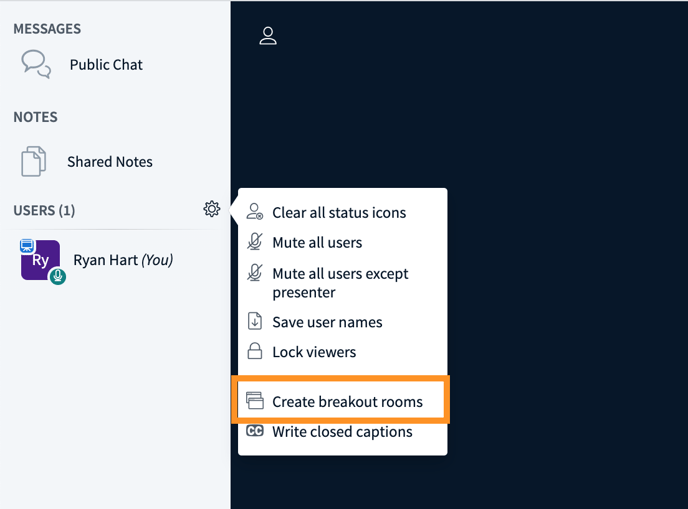Click Ryan Hart's purple avatar
This screenshot has width=688, height=509.
tap(40, 260)
